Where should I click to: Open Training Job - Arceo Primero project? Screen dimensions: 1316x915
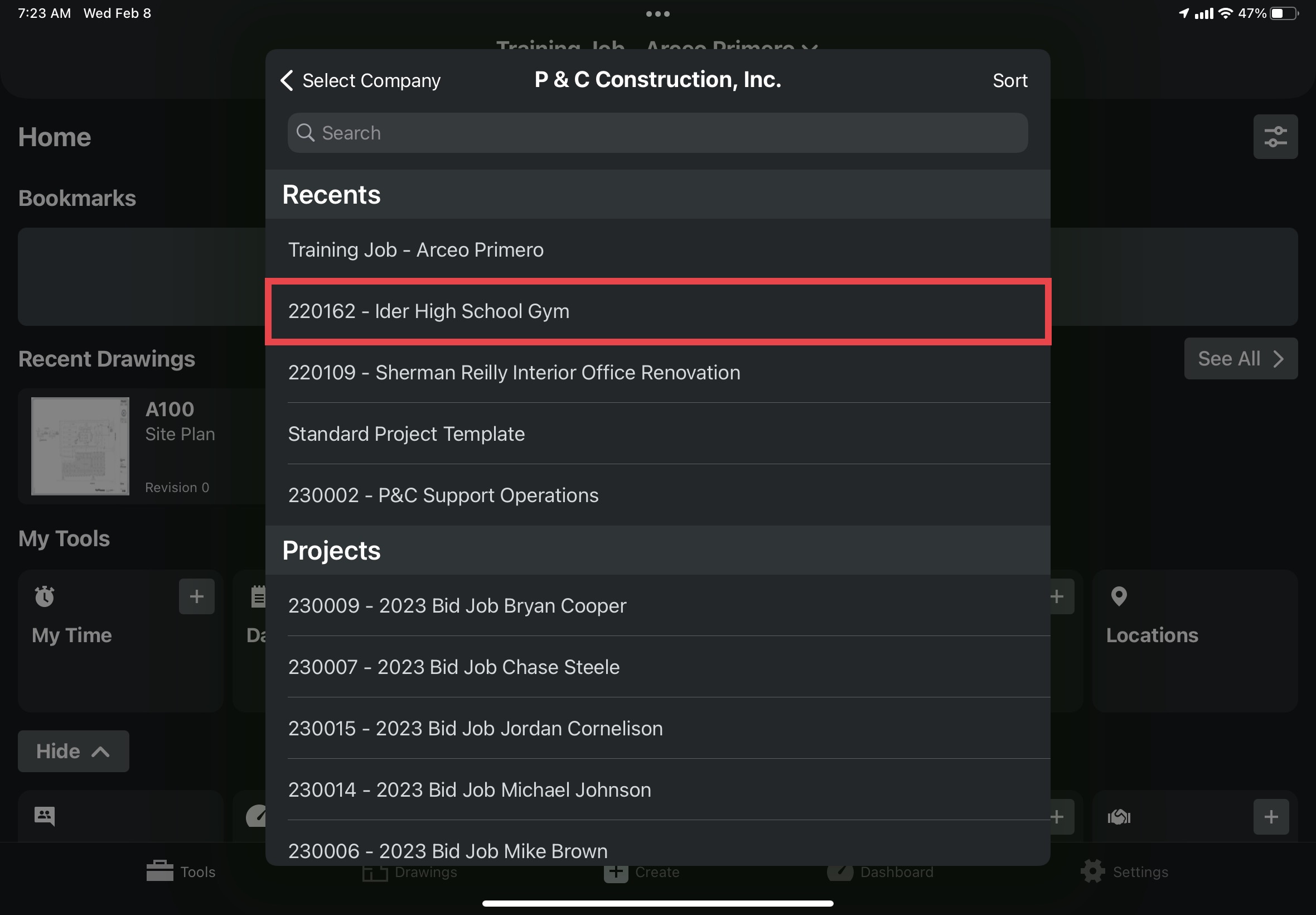coord(657,250)
